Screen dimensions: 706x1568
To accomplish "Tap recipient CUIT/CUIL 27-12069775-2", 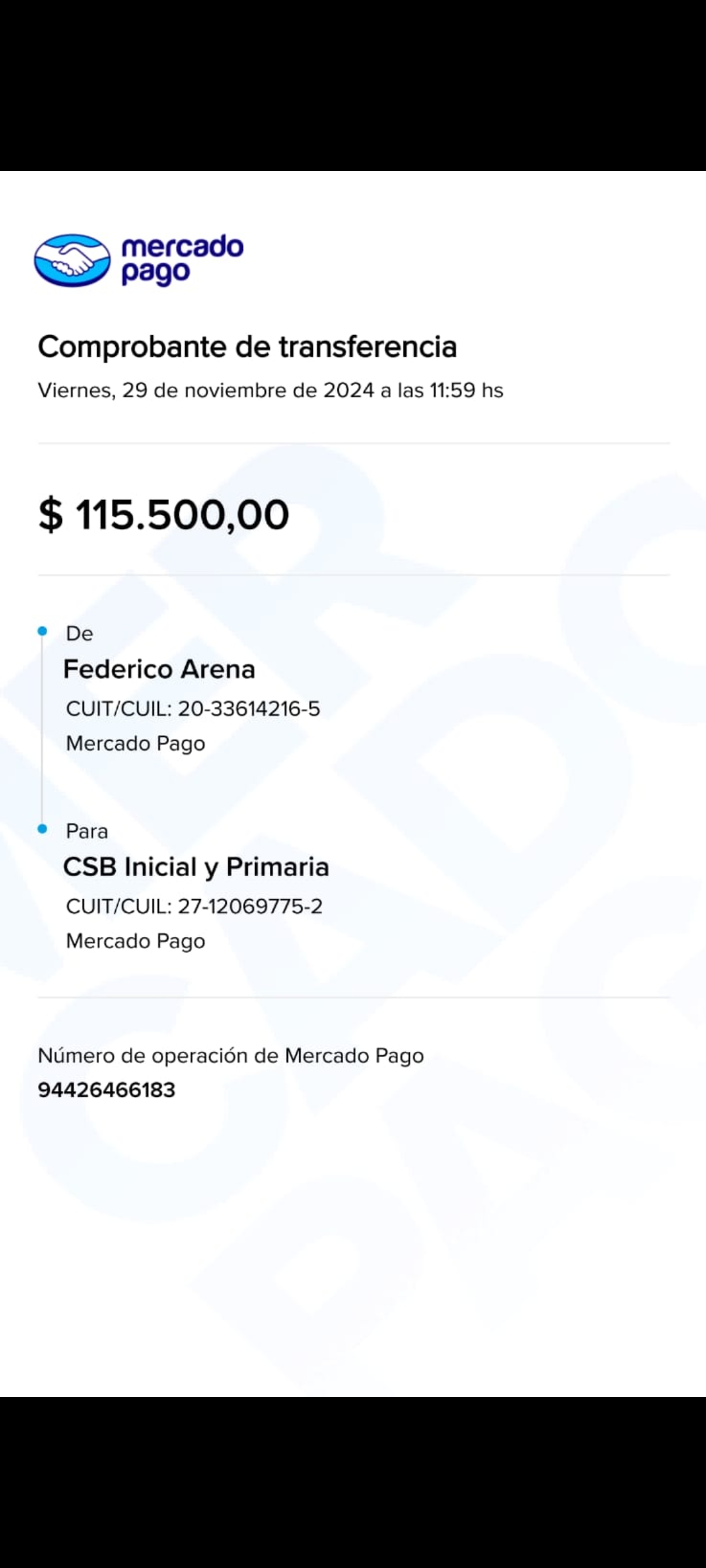I will click(194, 906).
